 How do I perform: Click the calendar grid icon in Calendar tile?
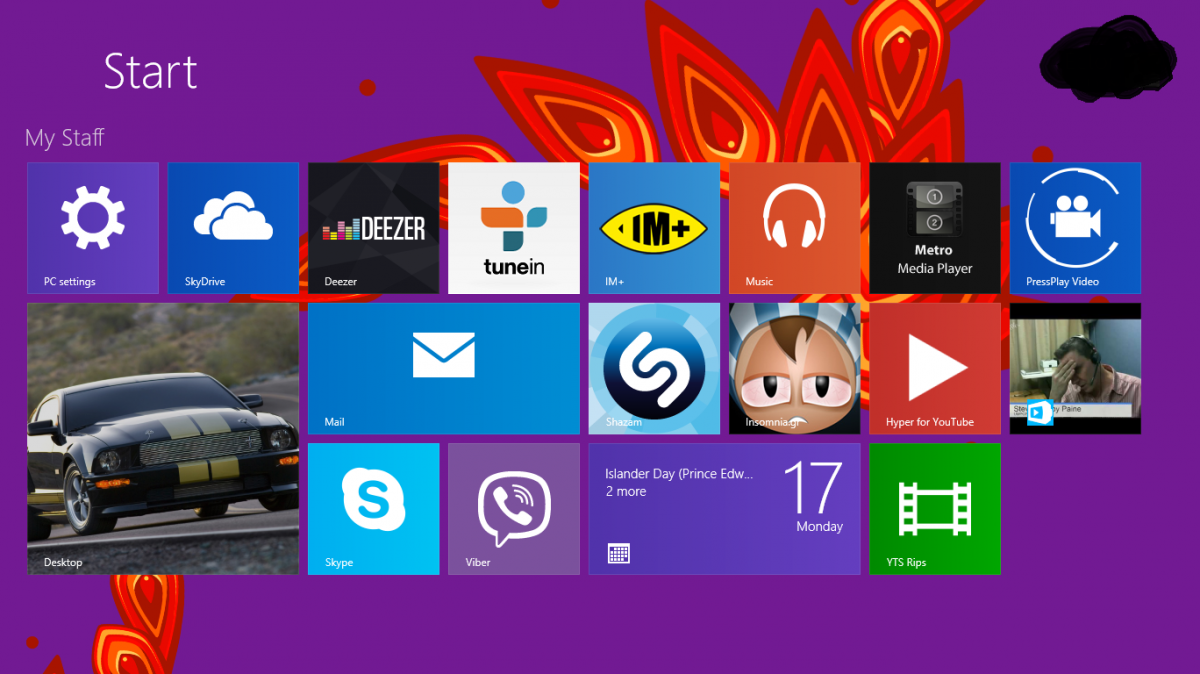(618, 553)
